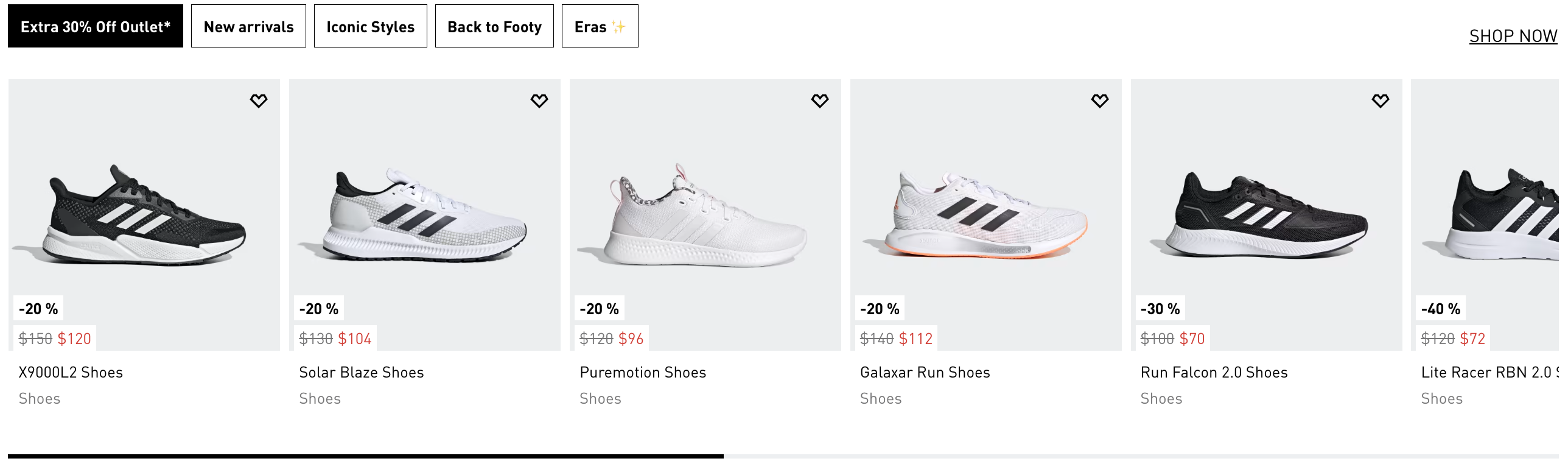This screenshot has height=464, width=1568.
Task: Follow the SHOP NOW link
Action: (x=1513, y=37)
